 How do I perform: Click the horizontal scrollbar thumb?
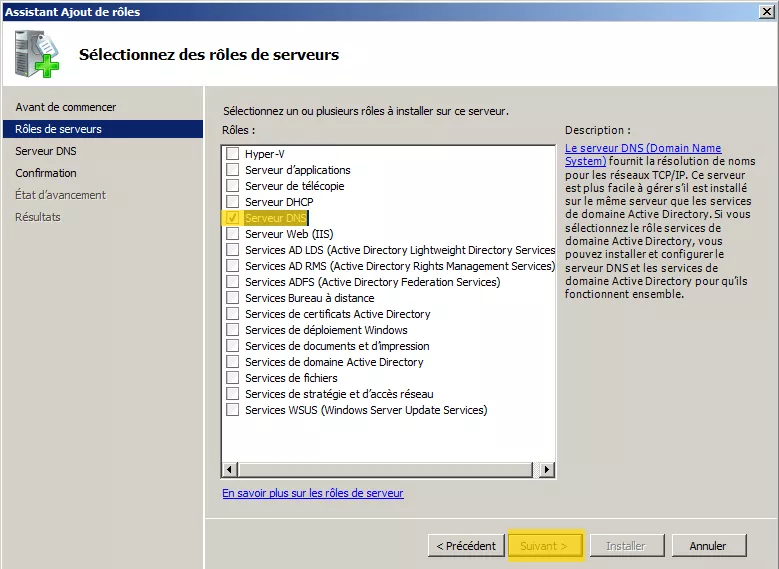pyautogui.click(x=386, y=469)
